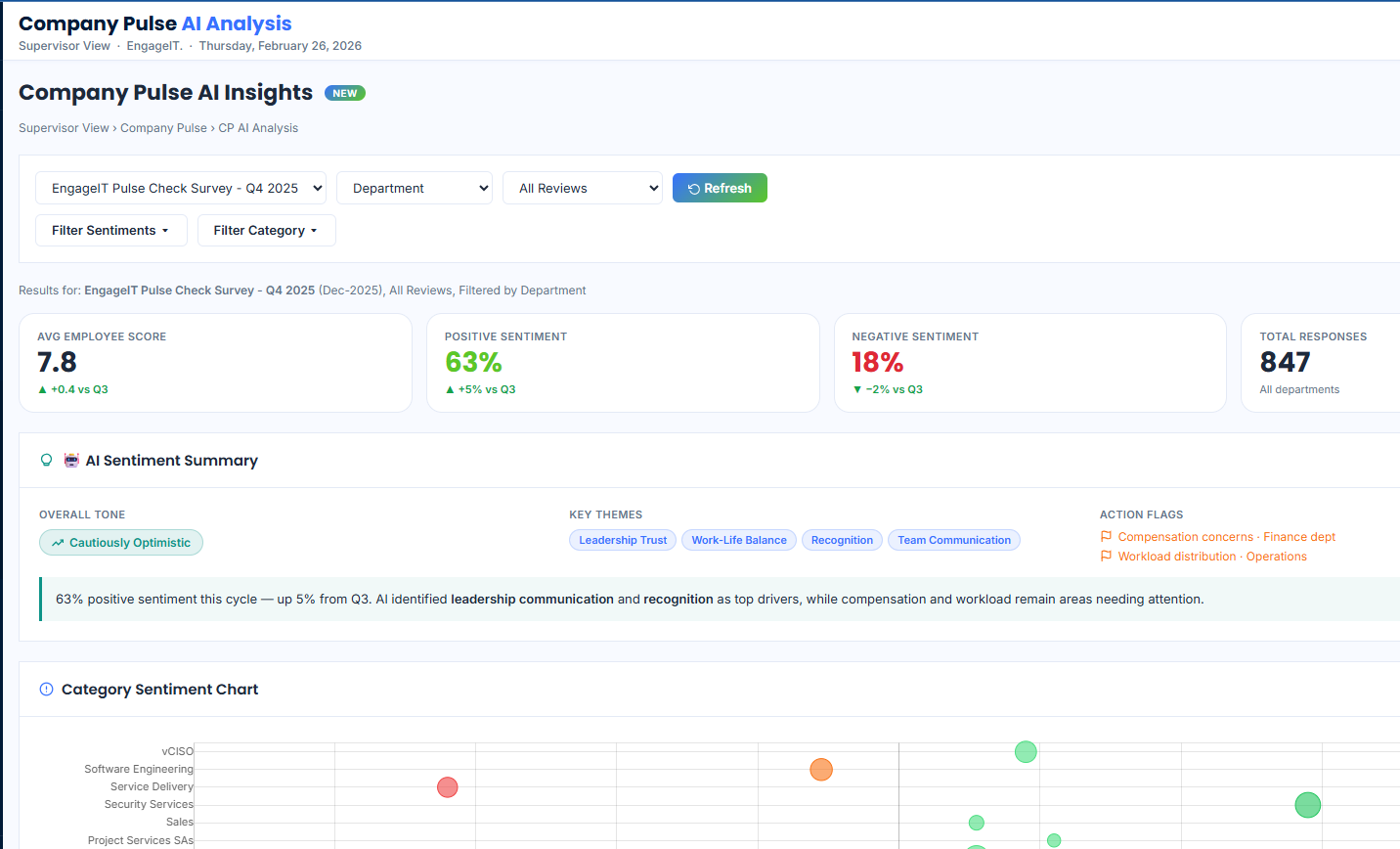
Task: Click the green Project Services SAs bubble
Action: [x=1054, y=840]
